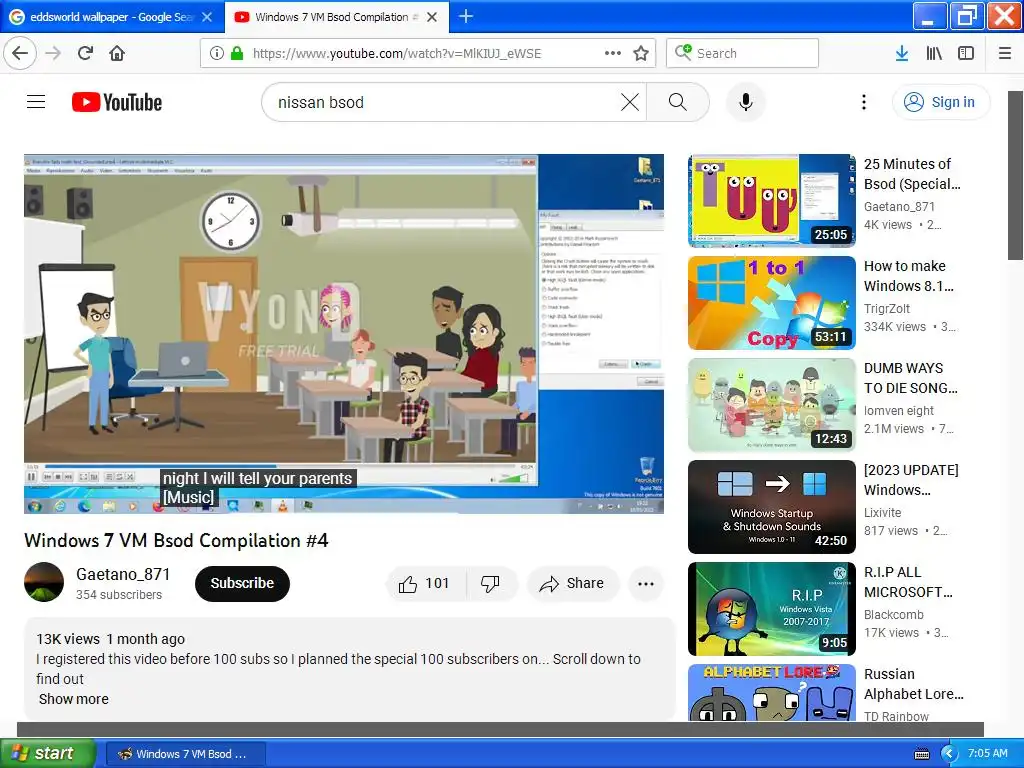Click the YouTube search magnifier button
1024x768 pixels.
pyautogui.click(x=678, y=102)
